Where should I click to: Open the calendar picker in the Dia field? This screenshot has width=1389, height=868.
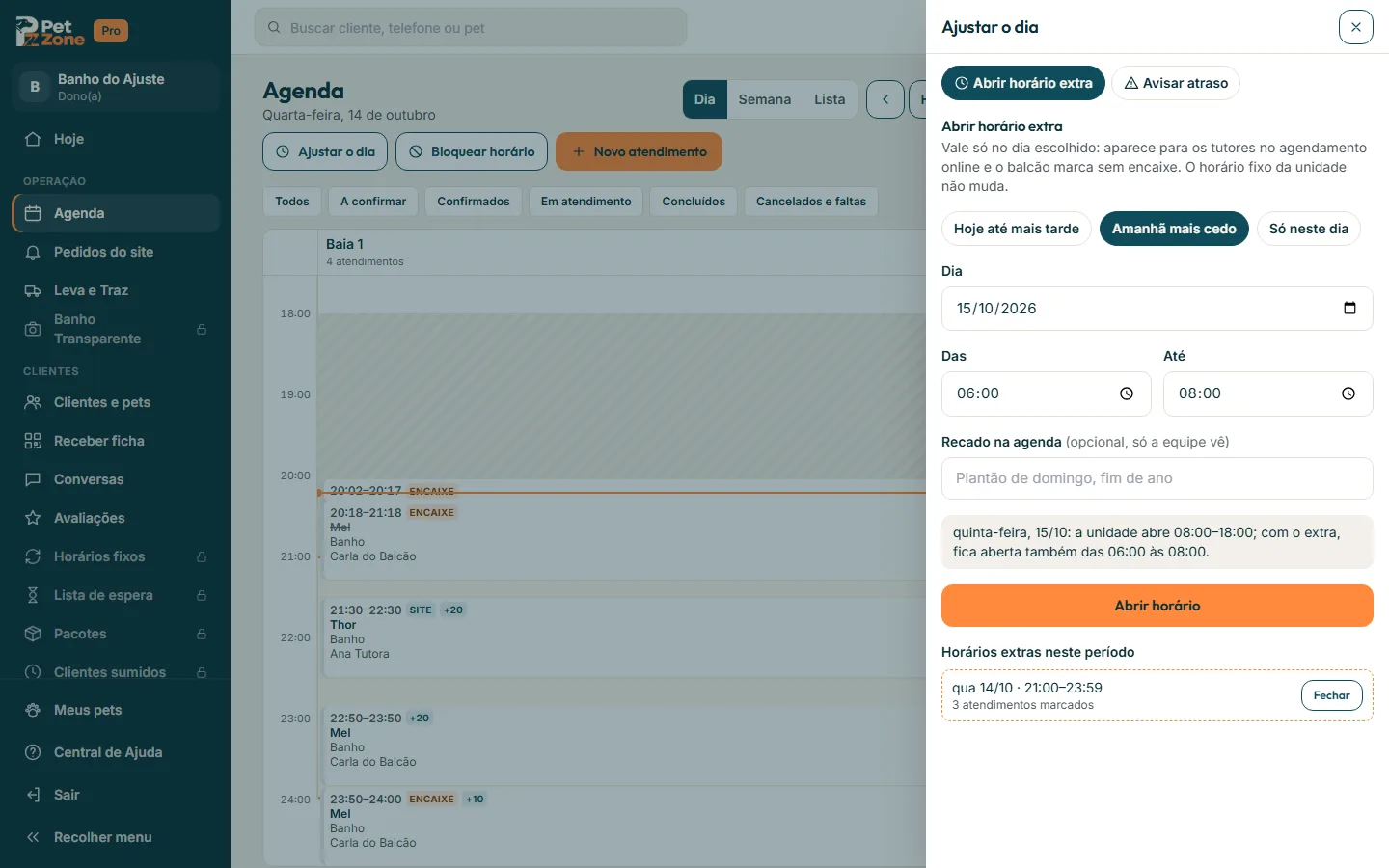(1349, 309)
